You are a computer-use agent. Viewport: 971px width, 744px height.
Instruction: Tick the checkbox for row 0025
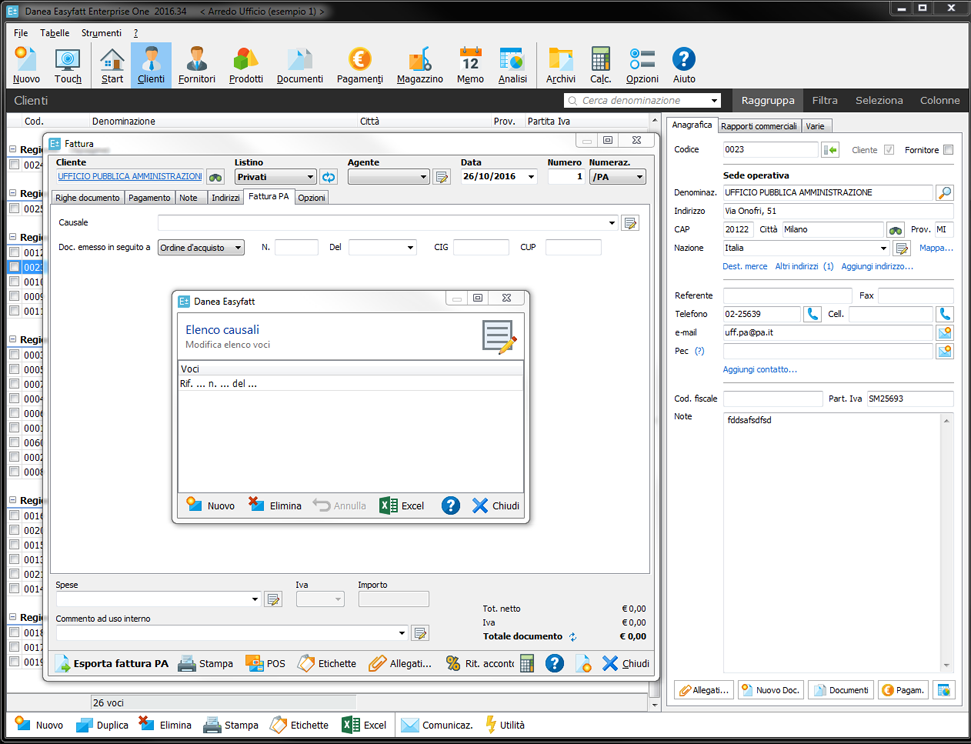[14, 209]
